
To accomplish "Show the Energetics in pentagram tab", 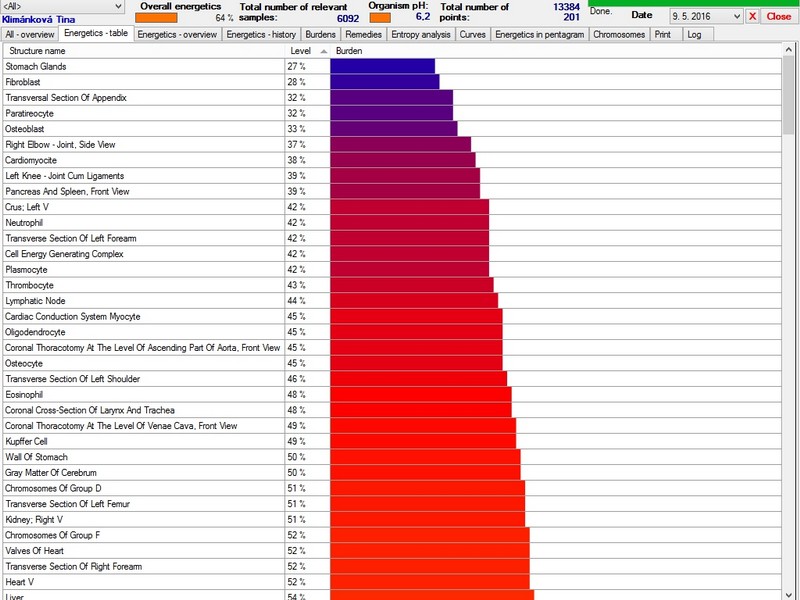I will pos(539,35).
